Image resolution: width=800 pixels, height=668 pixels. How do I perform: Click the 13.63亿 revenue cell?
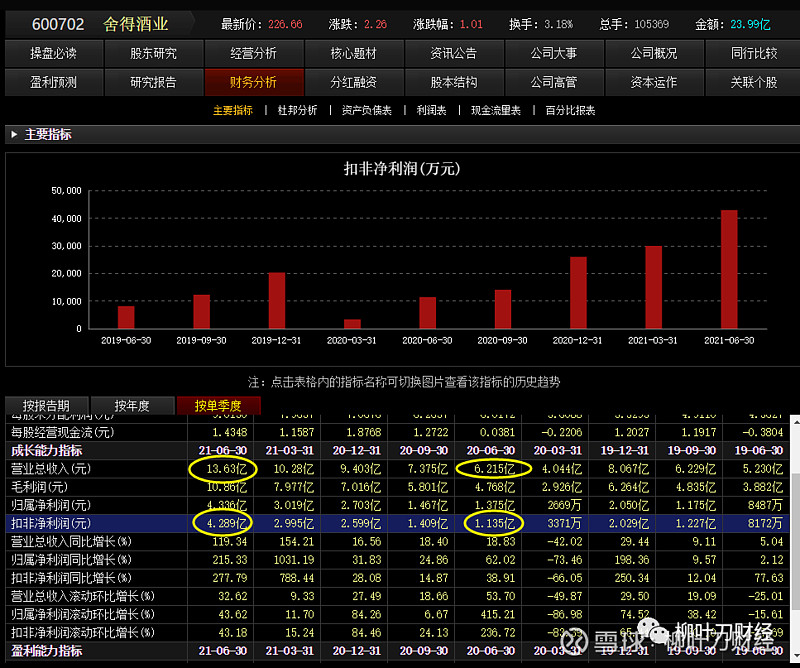227,469
